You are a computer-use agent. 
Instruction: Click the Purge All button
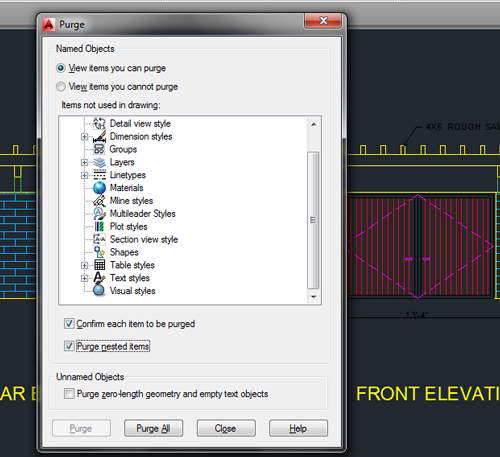(153, 428)
